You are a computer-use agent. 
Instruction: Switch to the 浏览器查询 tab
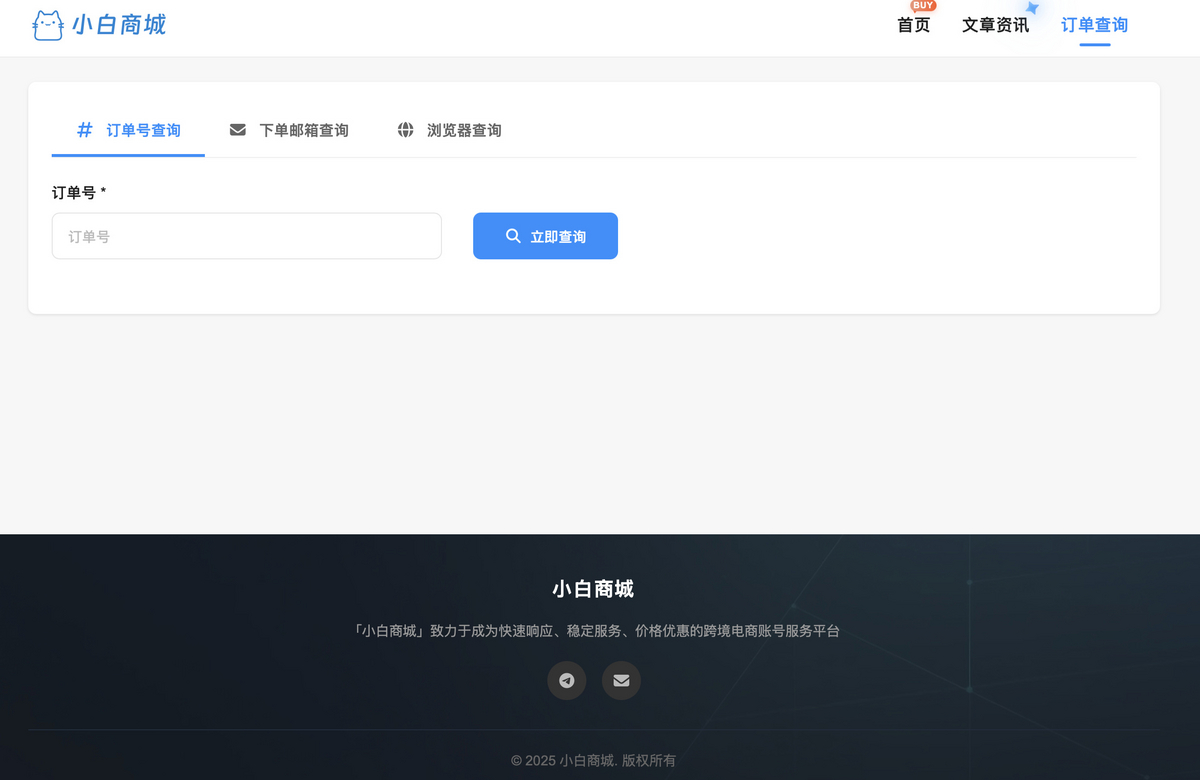point(464,130)
